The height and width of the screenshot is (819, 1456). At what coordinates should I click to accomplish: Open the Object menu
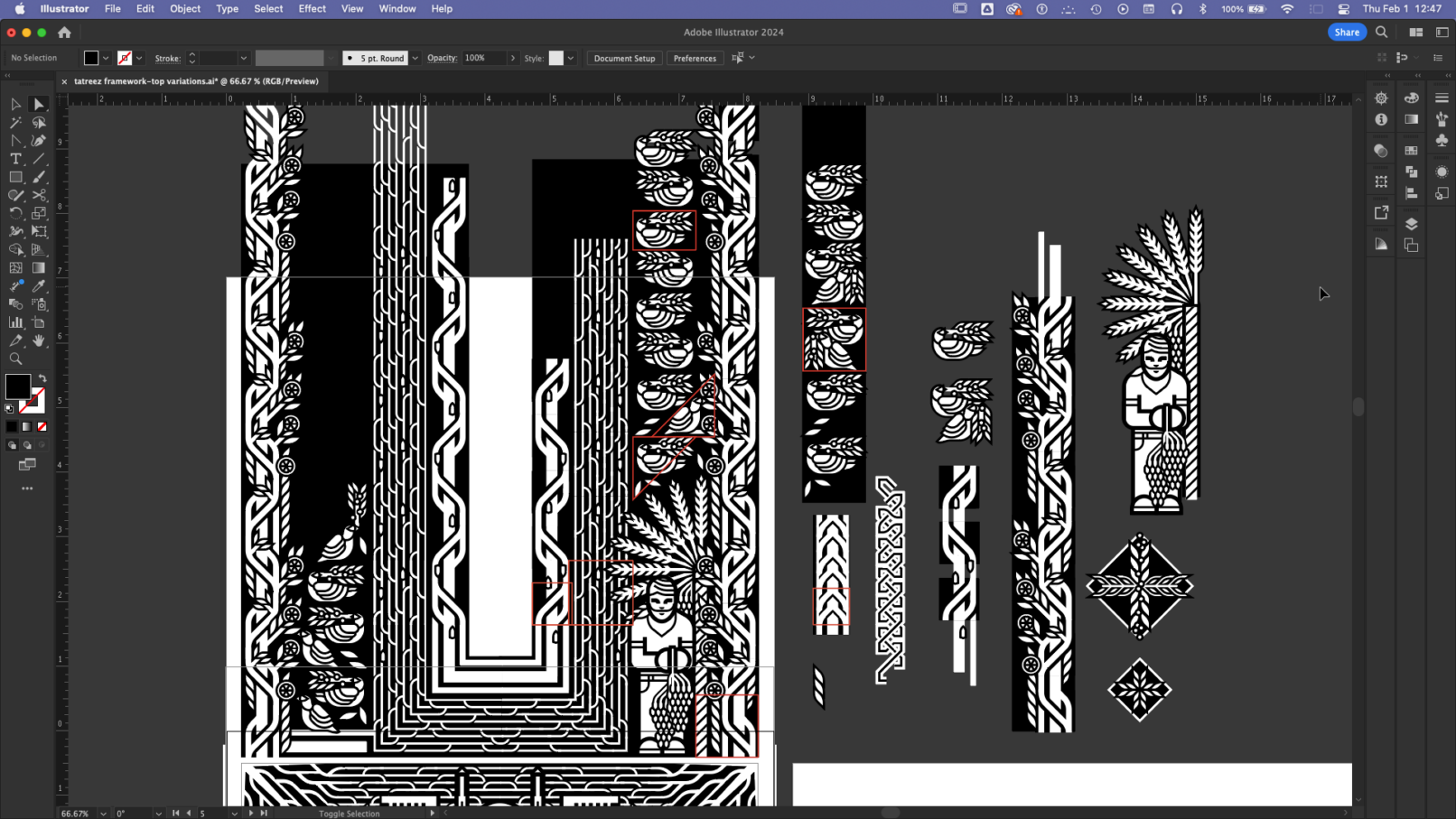185,9
